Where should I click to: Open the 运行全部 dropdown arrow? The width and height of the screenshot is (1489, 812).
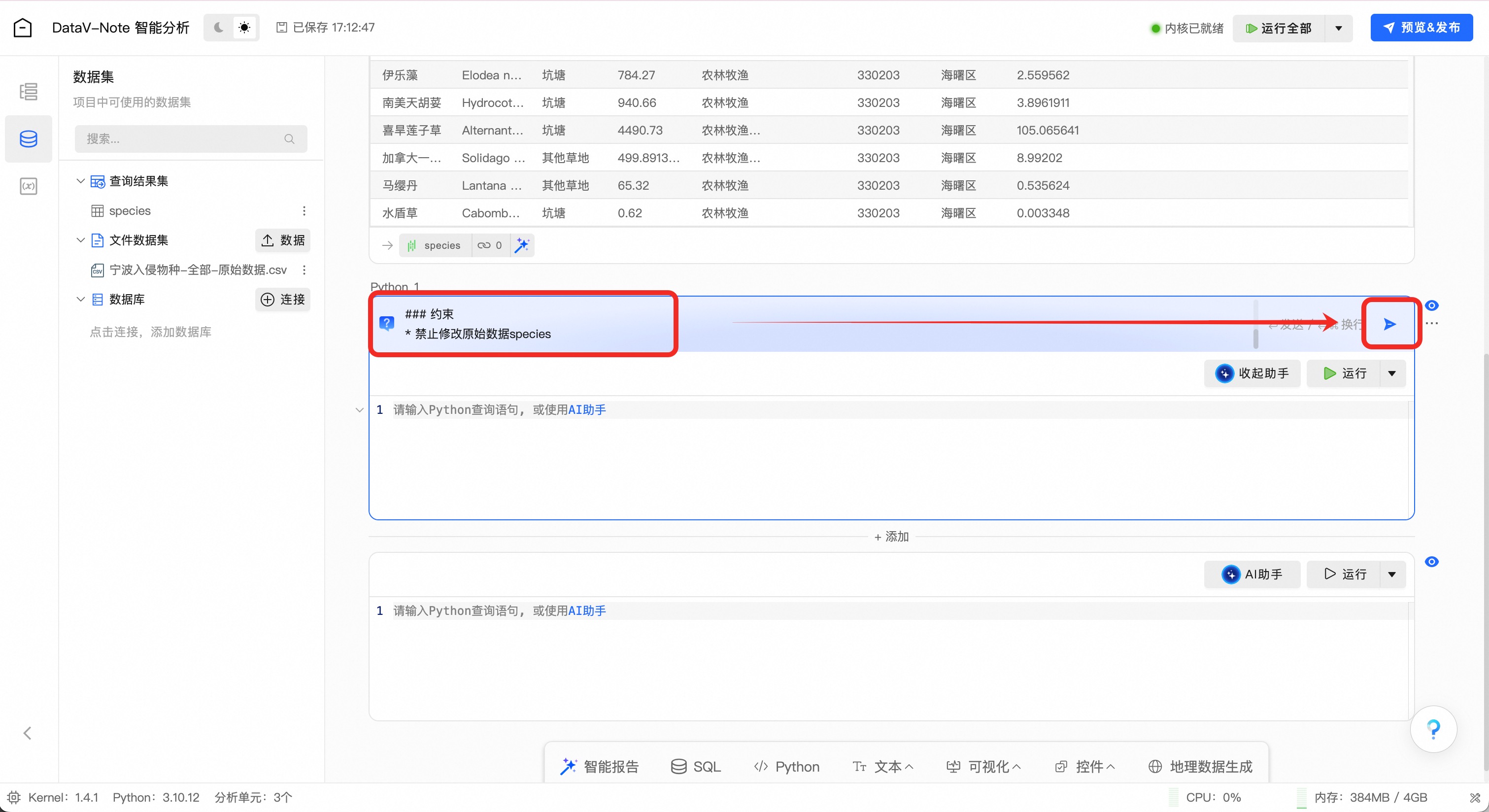pyautogui.click(x=1339, y=28)
